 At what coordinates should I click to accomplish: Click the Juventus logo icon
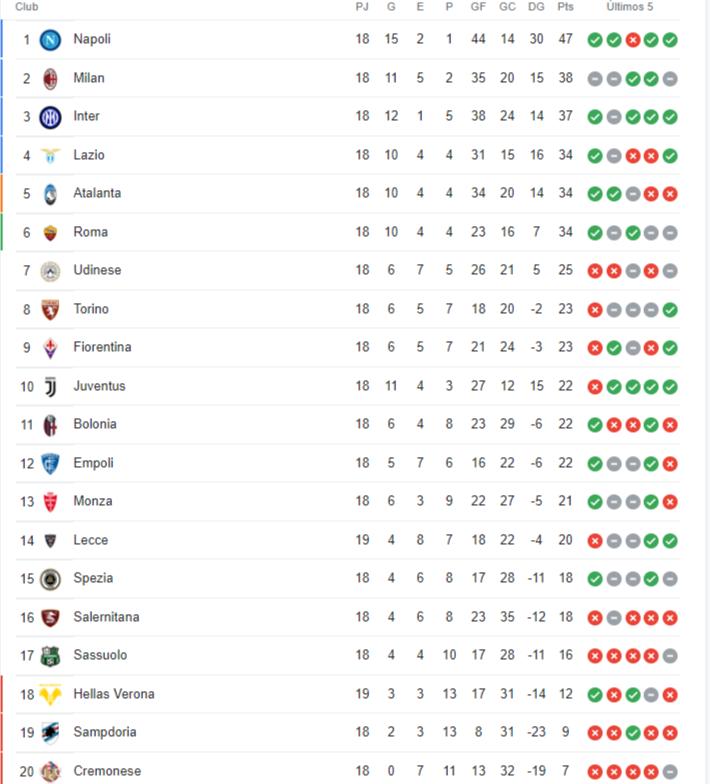(50, 386)
